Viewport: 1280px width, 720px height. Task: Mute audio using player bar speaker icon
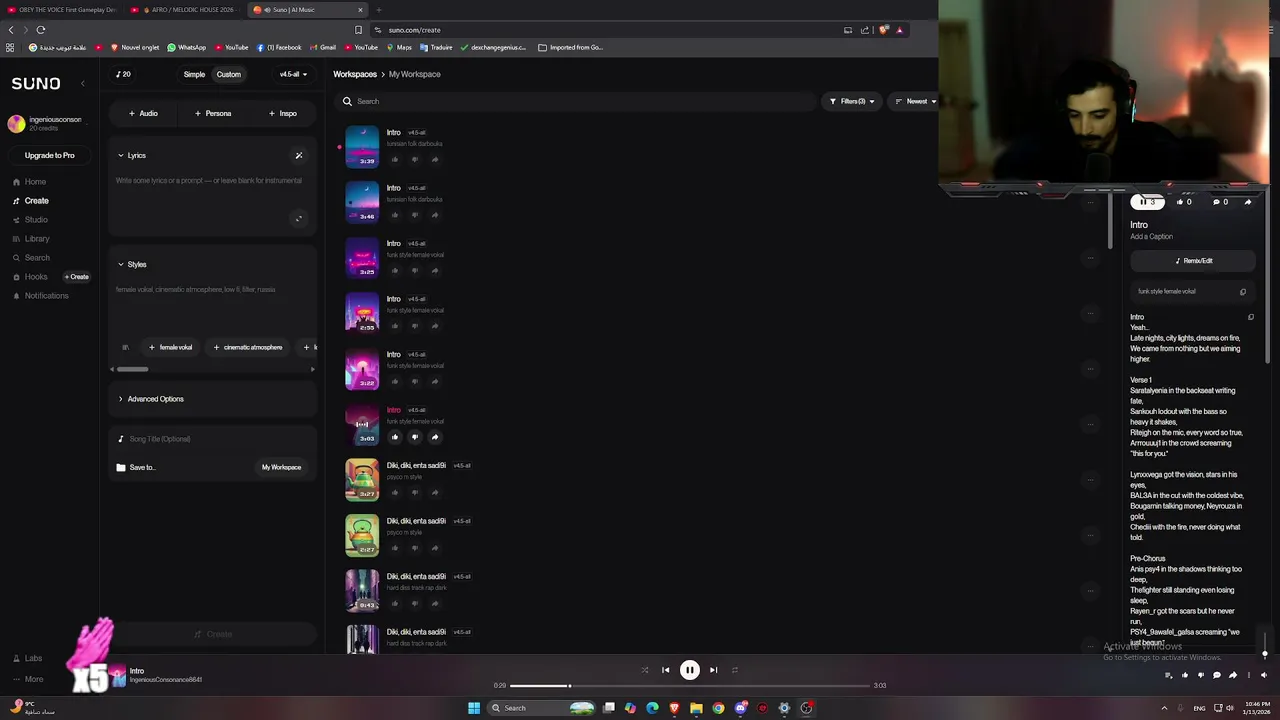1264,675
